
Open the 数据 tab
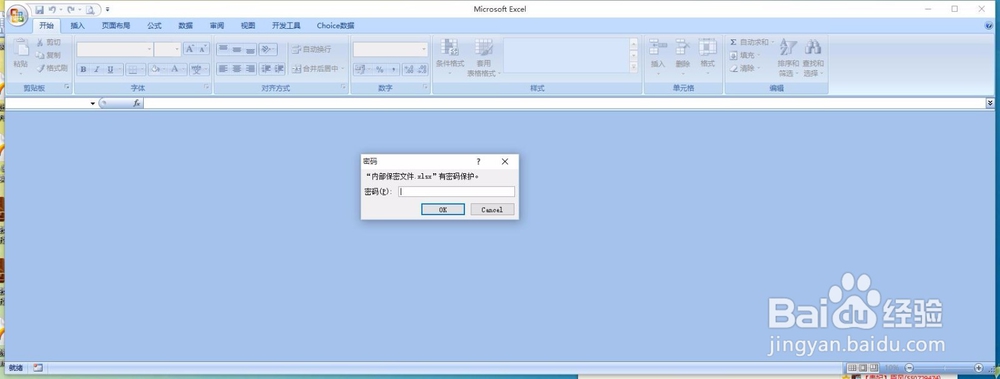point(185,26)
